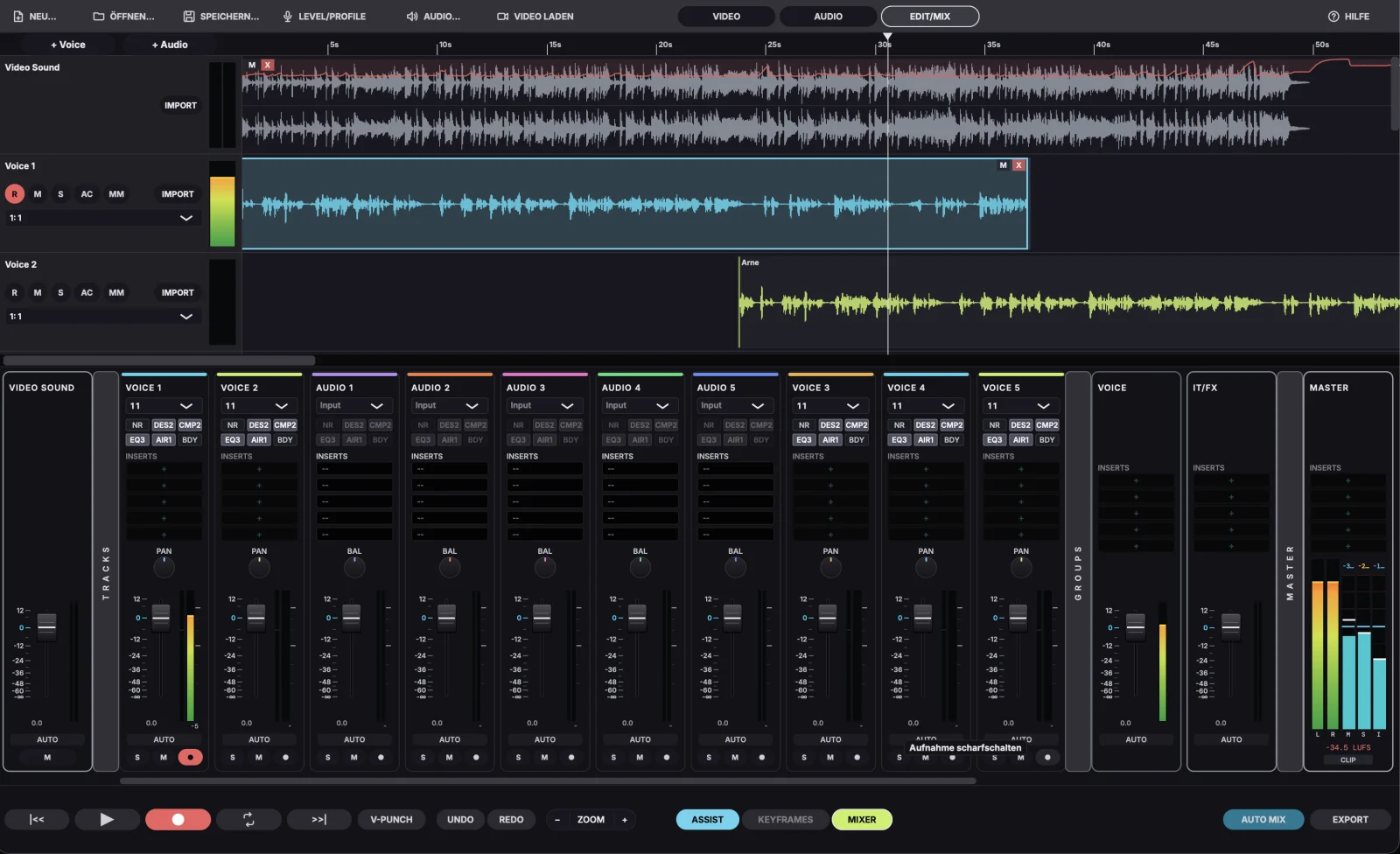Toggle the ASSIST panel tab
The height and width of the screenshot is (854, 1400).
click(x=708, y=820)
